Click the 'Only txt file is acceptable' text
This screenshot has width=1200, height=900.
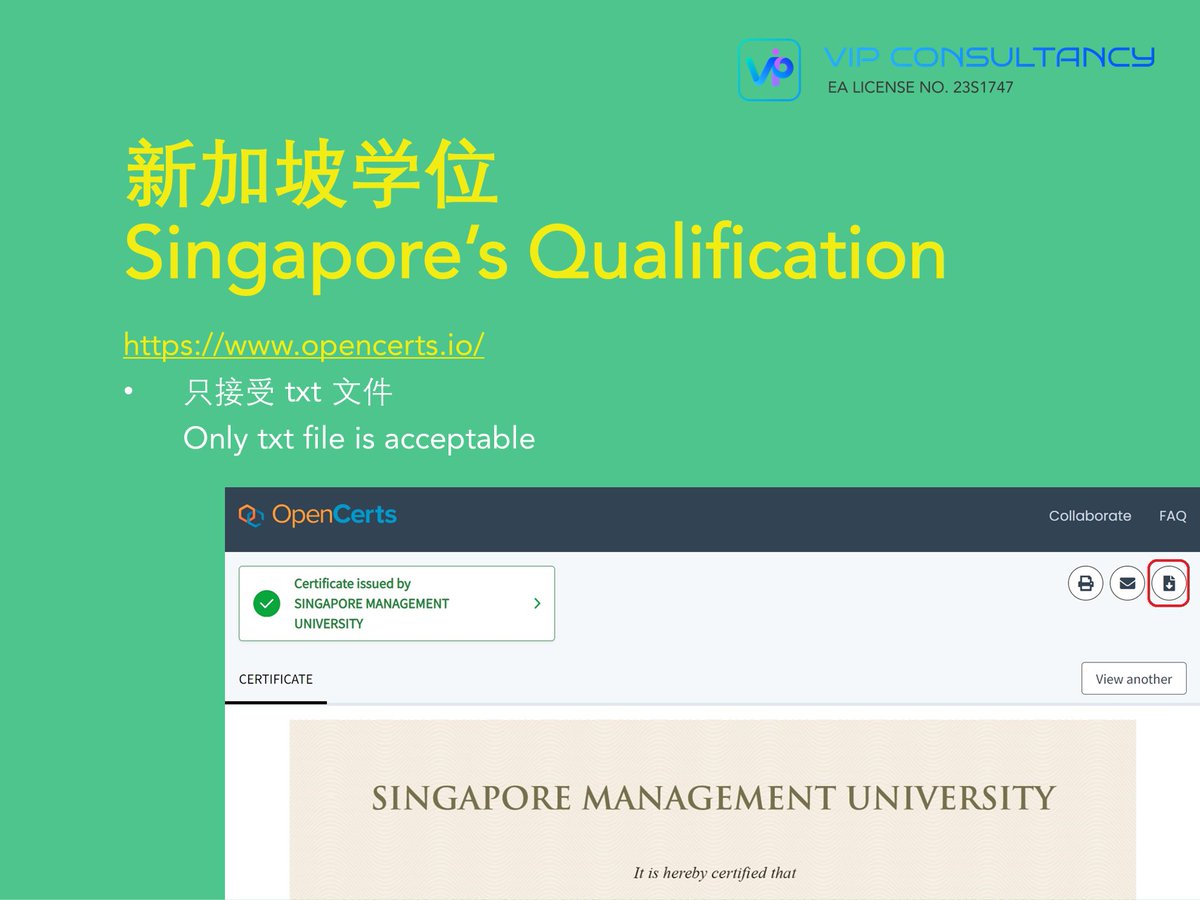pyautogui.click(x=359, y=438)
